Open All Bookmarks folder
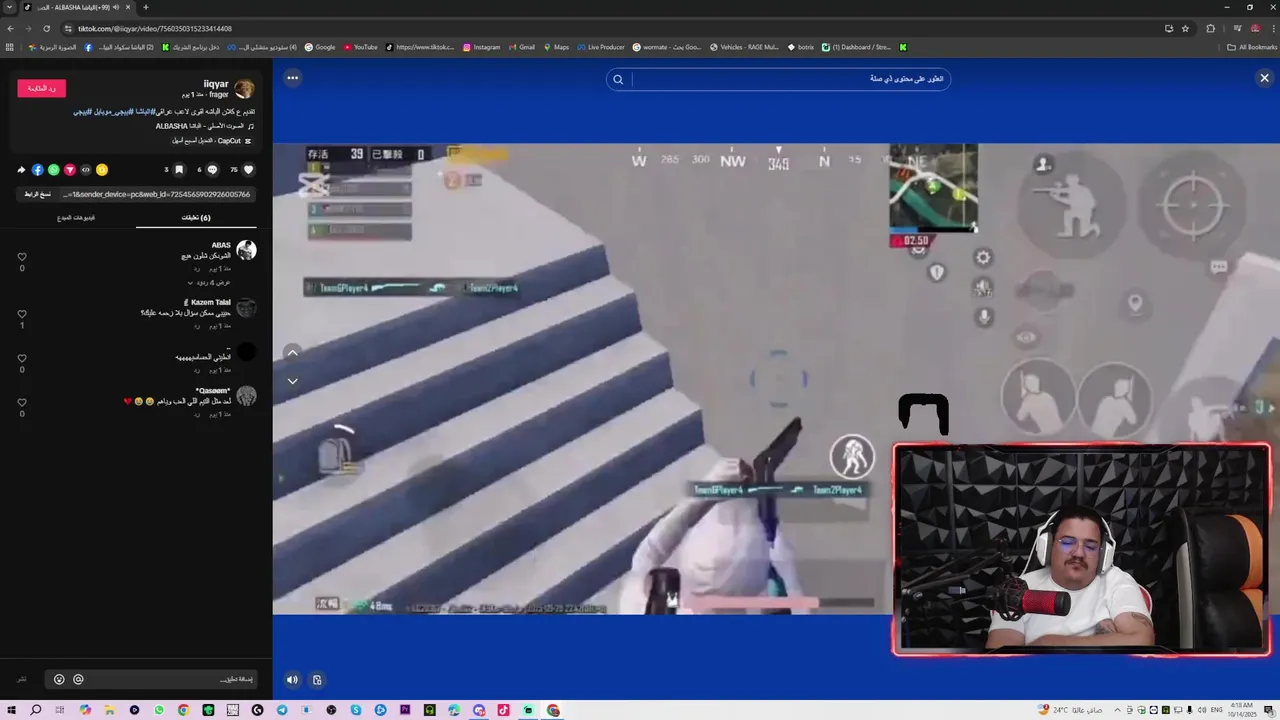Image resolution: width=1280 pixels, height=720 pixels. click(1252, 47)
